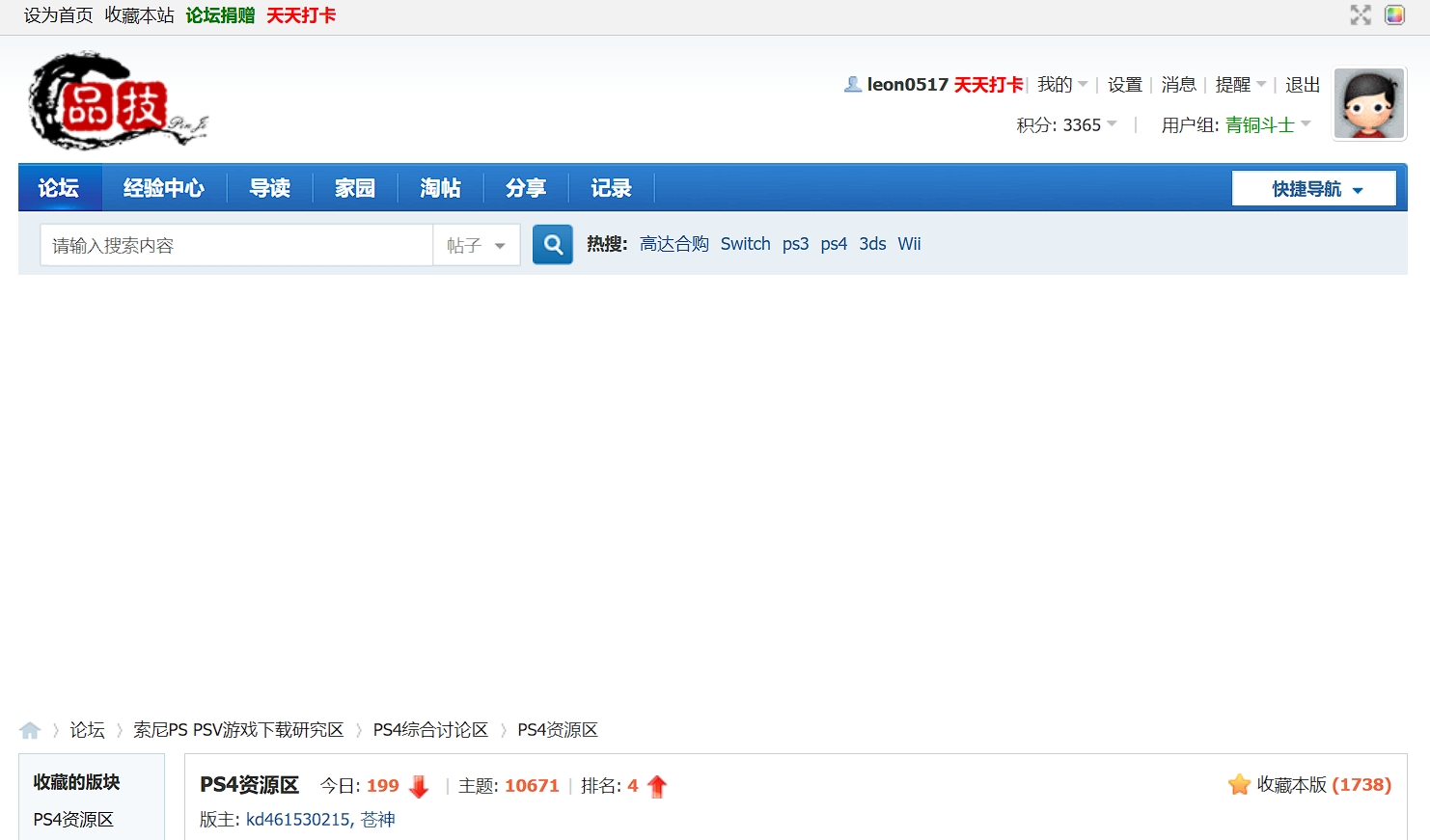Image resolution: width=1430 pixels, height=840 pixels.
Task: Click the Switch hot search link
Action: pos(745,244)
